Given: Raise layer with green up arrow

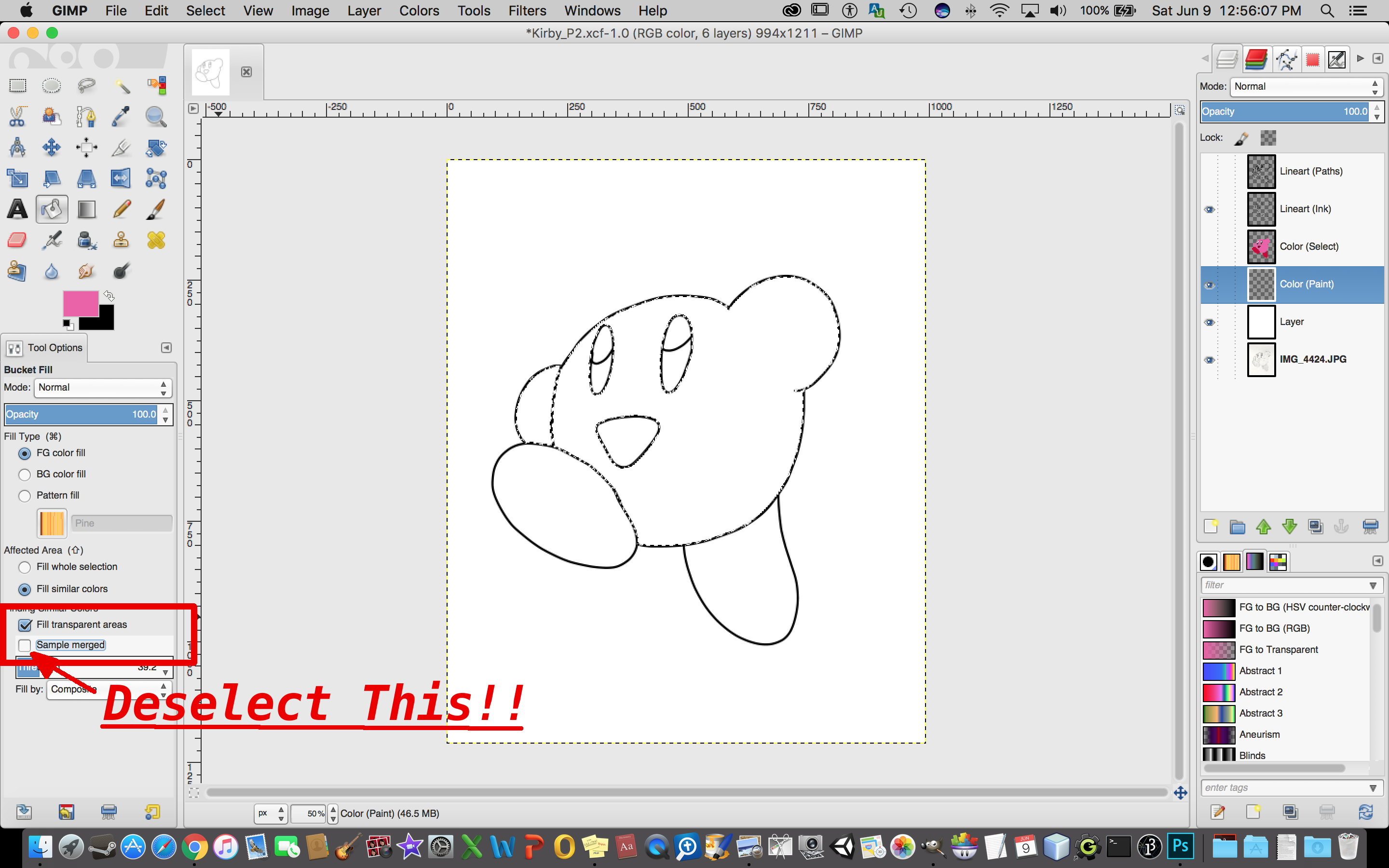Looking at the screenshot, I should [x=1263, y=527].
